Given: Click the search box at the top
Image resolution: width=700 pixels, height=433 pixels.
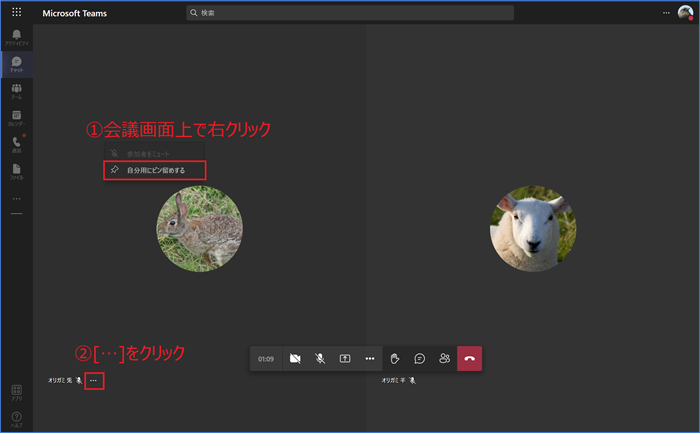Looking at the screenshot, I should pyautogui.click(x=350, y=13).
